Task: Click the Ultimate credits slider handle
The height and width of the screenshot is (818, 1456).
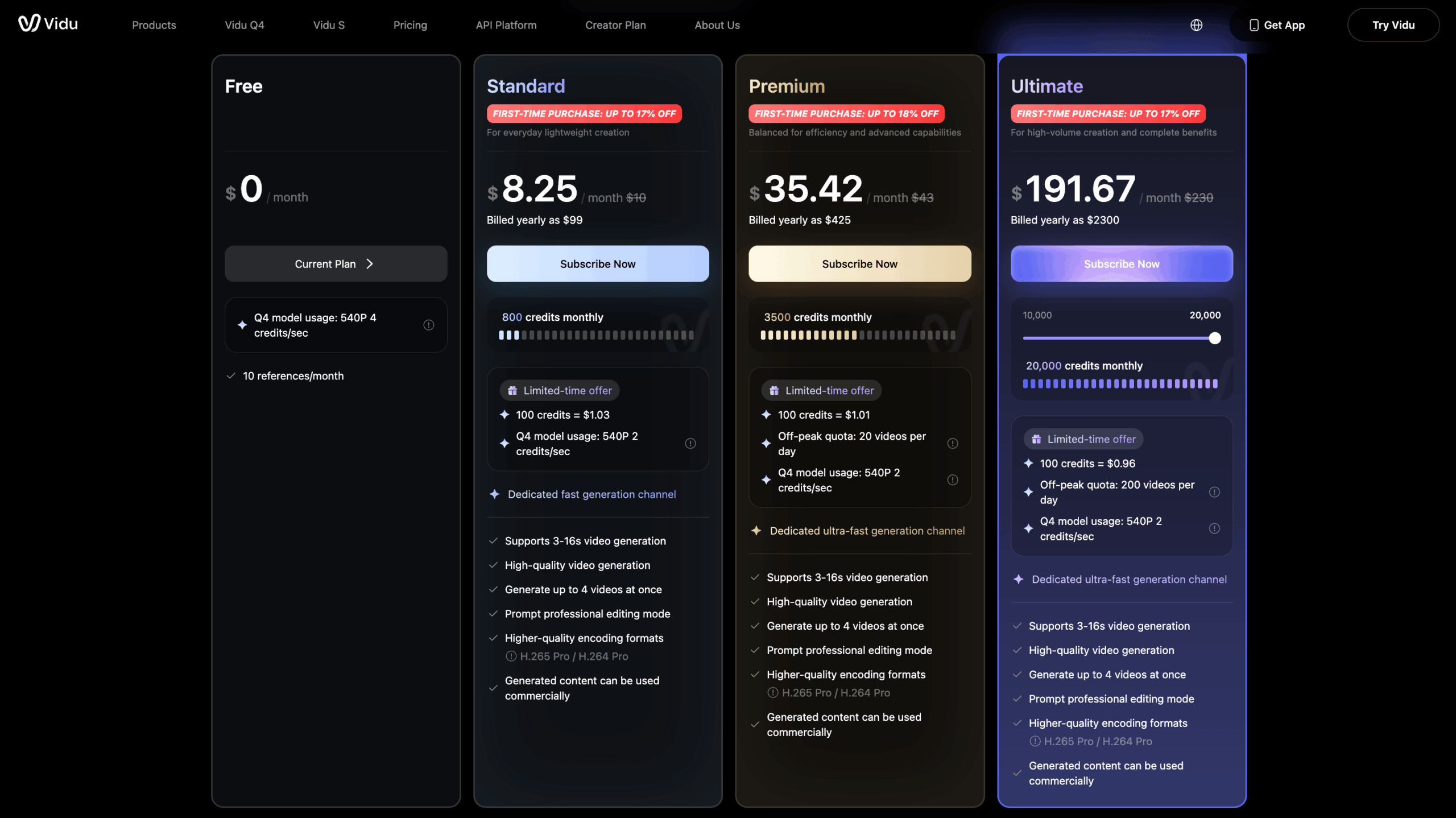Action: [x=1215, y=338]
